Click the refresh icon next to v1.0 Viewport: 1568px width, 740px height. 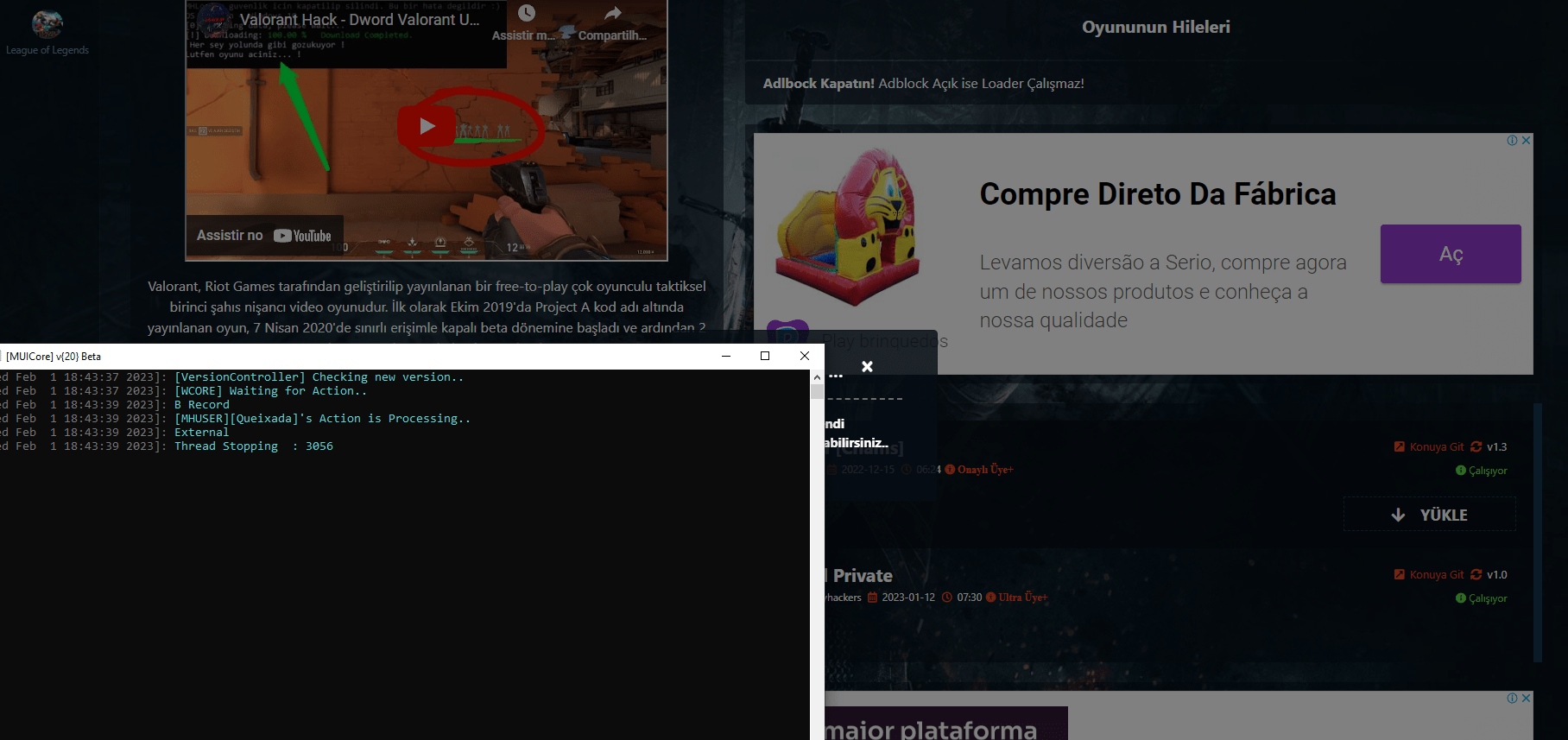pyautogui.click(x=1476, y=575)
